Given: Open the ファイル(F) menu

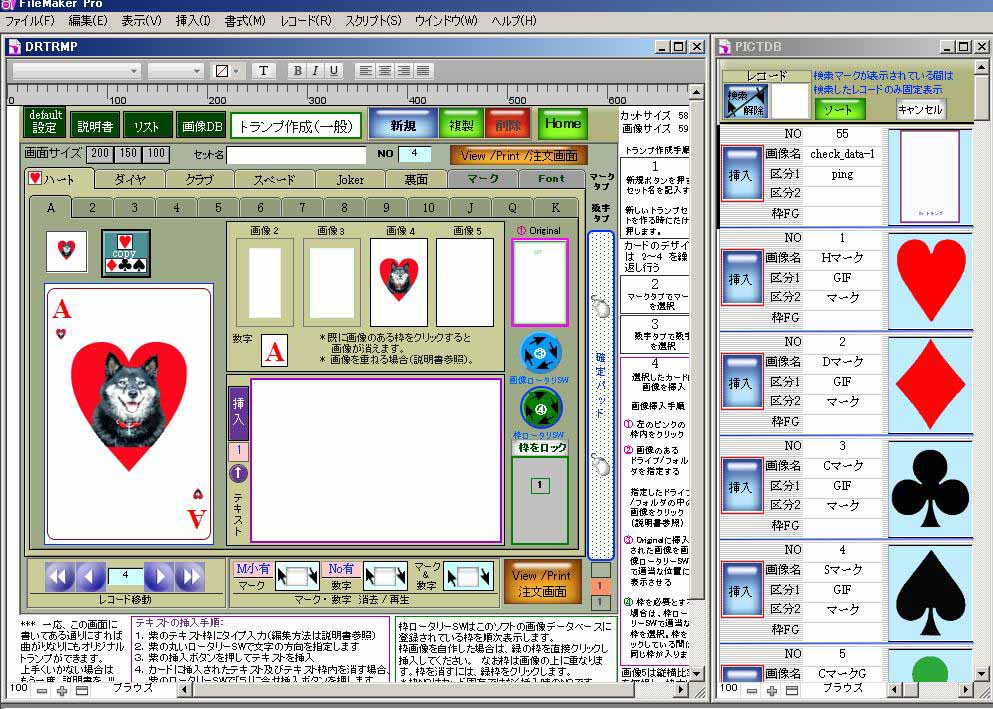Looking at the screenshot, I should pyautogui.click(x=30, y=20).
